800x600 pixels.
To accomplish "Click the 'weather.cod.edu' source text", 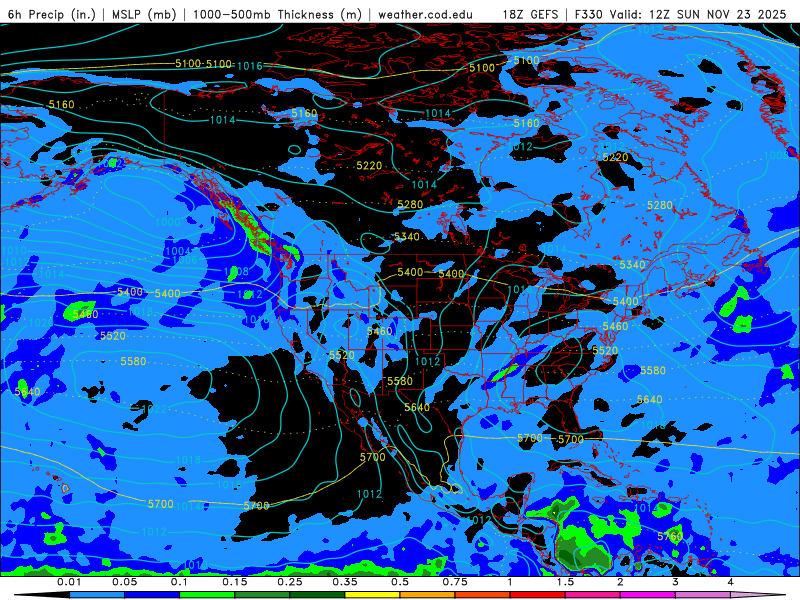I will [x=425, y=14].
